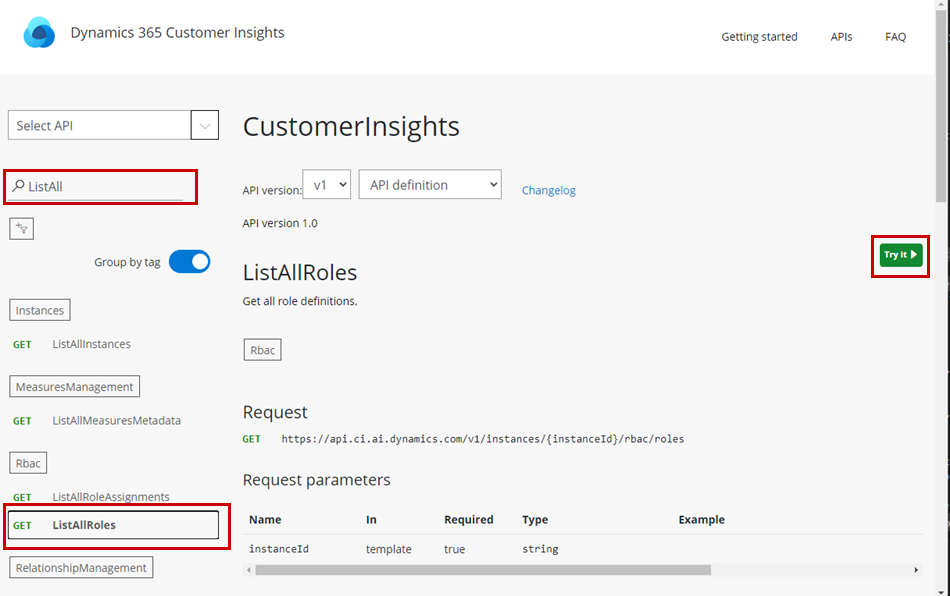Click the search magnifier icon

[20, 186]
